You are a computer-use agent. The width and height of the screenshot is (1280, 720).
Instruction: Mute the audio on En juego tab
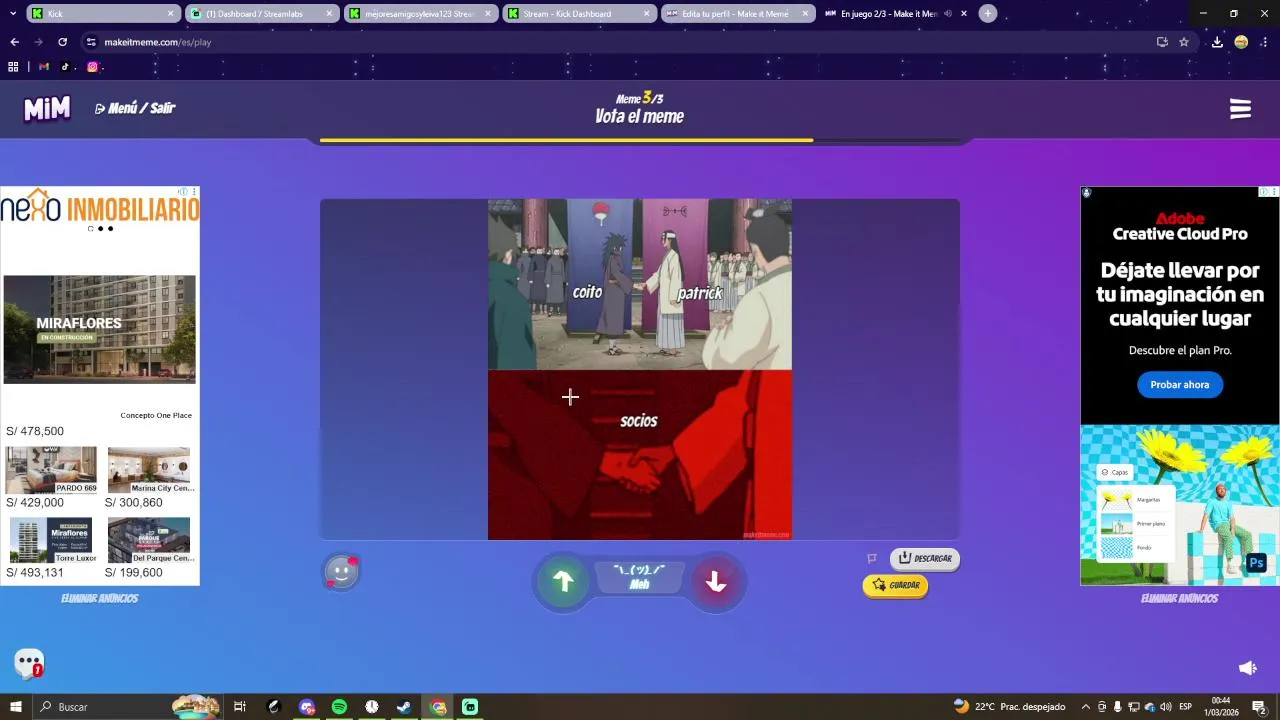click(947, 14)
